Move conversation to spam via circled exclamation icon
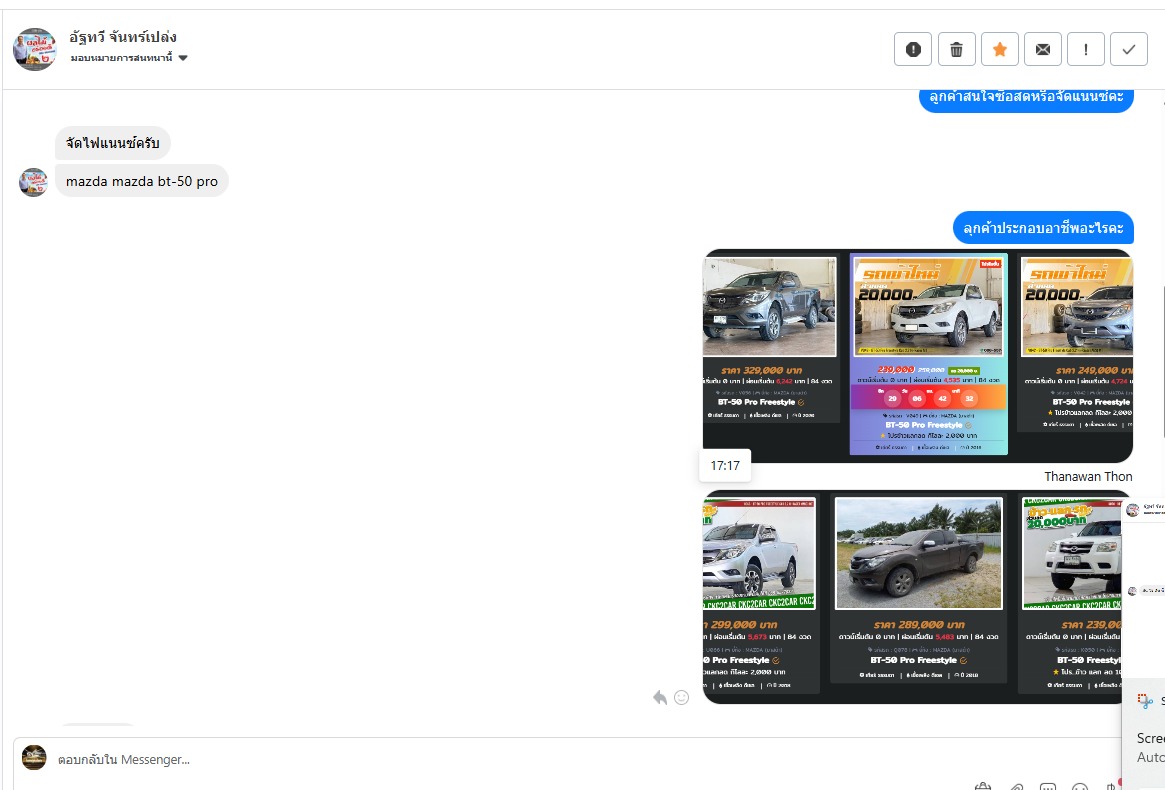 pos(912,50)
